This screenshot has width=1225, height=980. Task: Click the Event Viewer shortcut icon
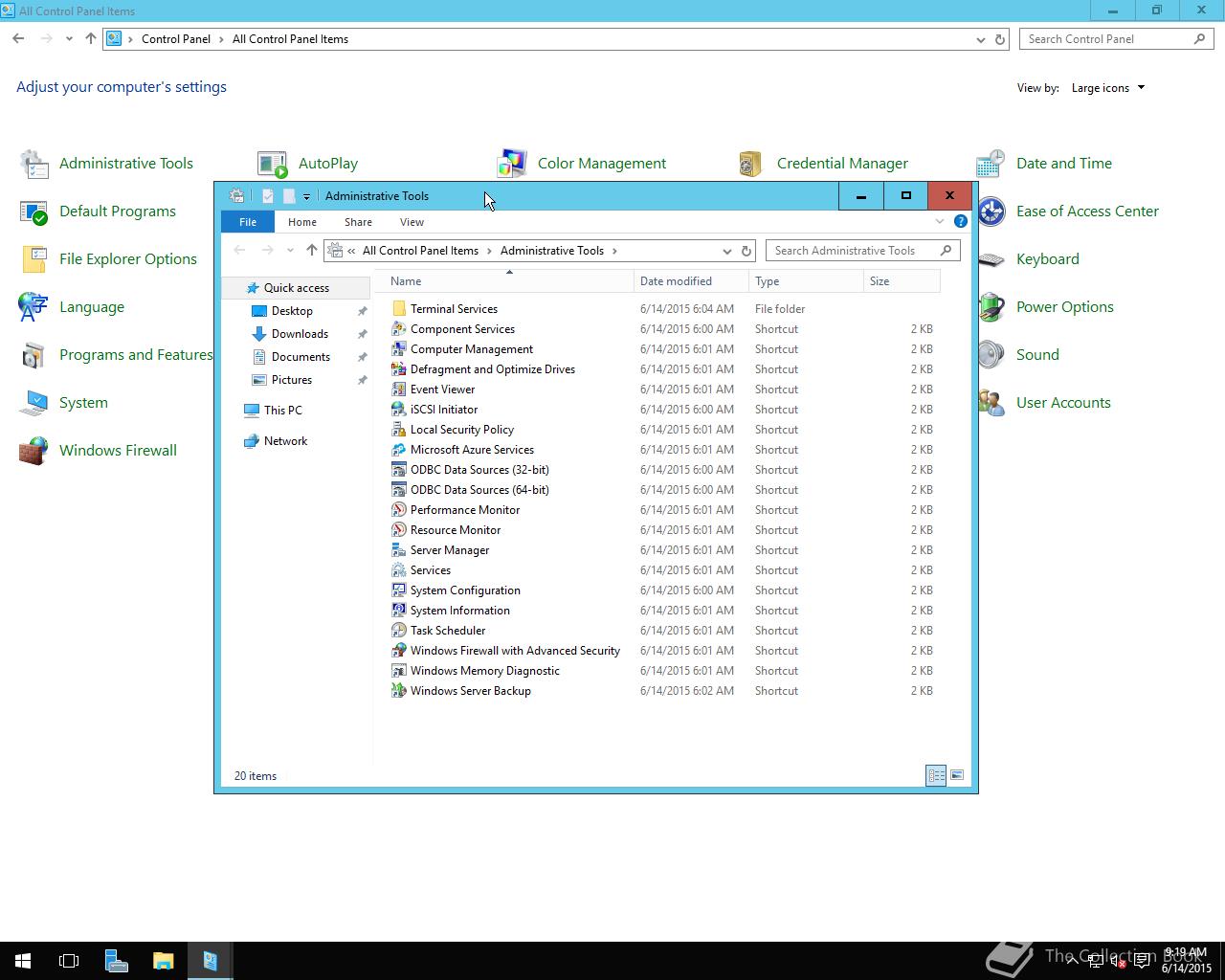pos(399,390)
